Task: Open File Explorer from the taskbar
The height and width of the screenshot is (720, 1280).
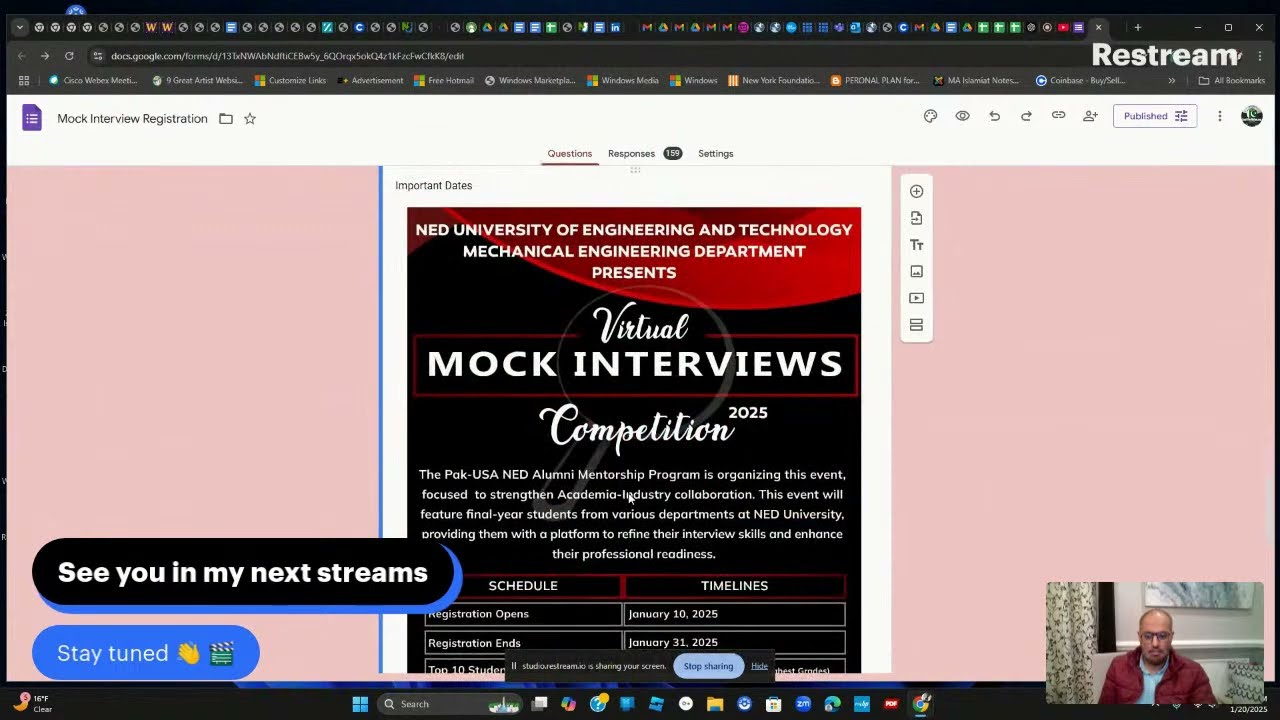Action: coord(715,704)
